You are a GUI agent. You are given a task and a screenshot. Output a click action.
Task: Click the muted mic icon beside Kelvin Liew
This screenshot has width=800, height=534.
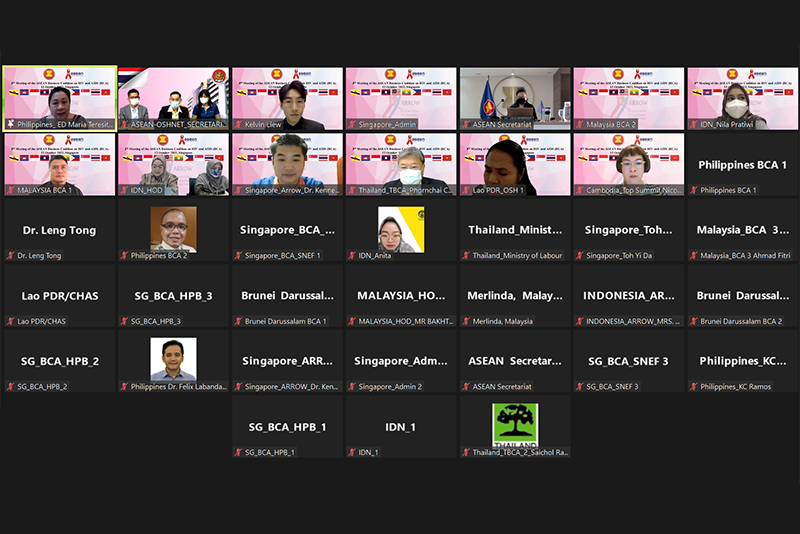(238, 125)
